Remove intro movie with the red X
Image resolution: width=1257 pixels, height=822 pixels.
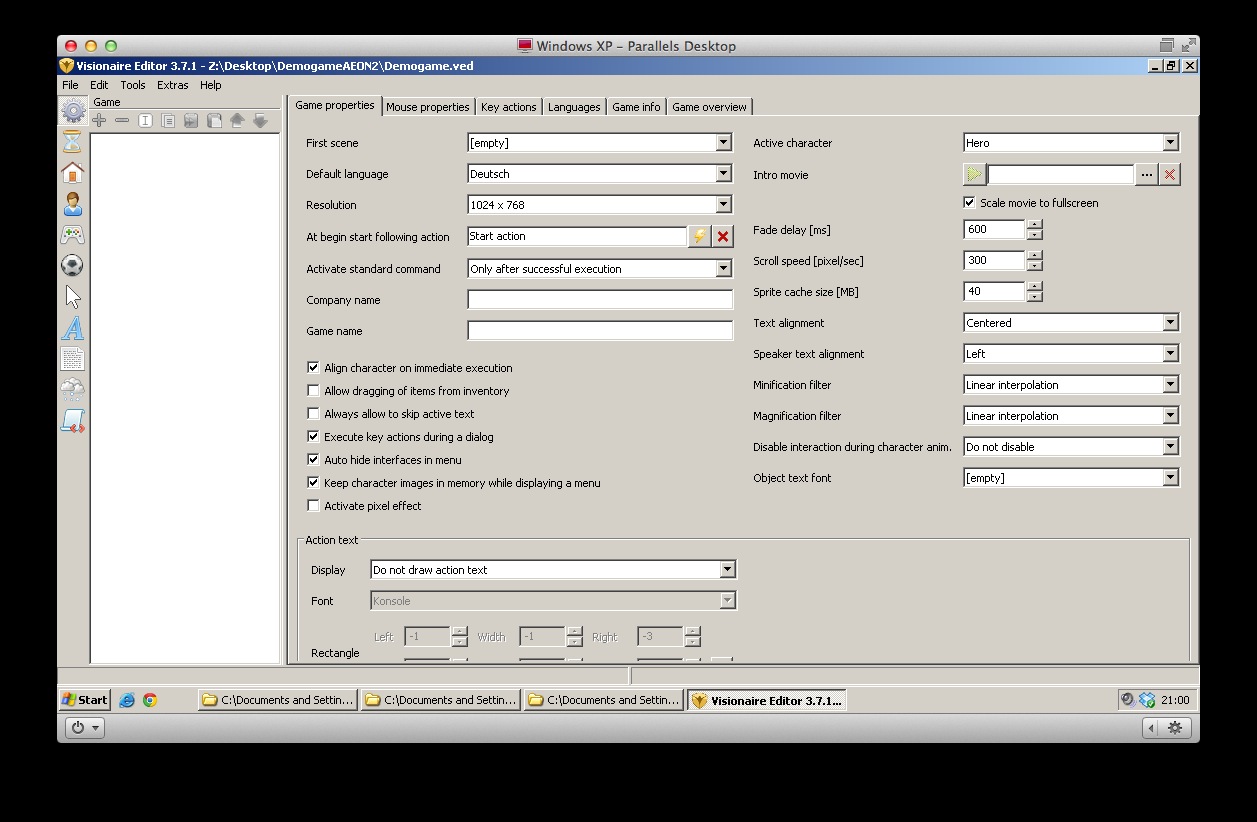pyautogui.click(x=1170, y=174)
